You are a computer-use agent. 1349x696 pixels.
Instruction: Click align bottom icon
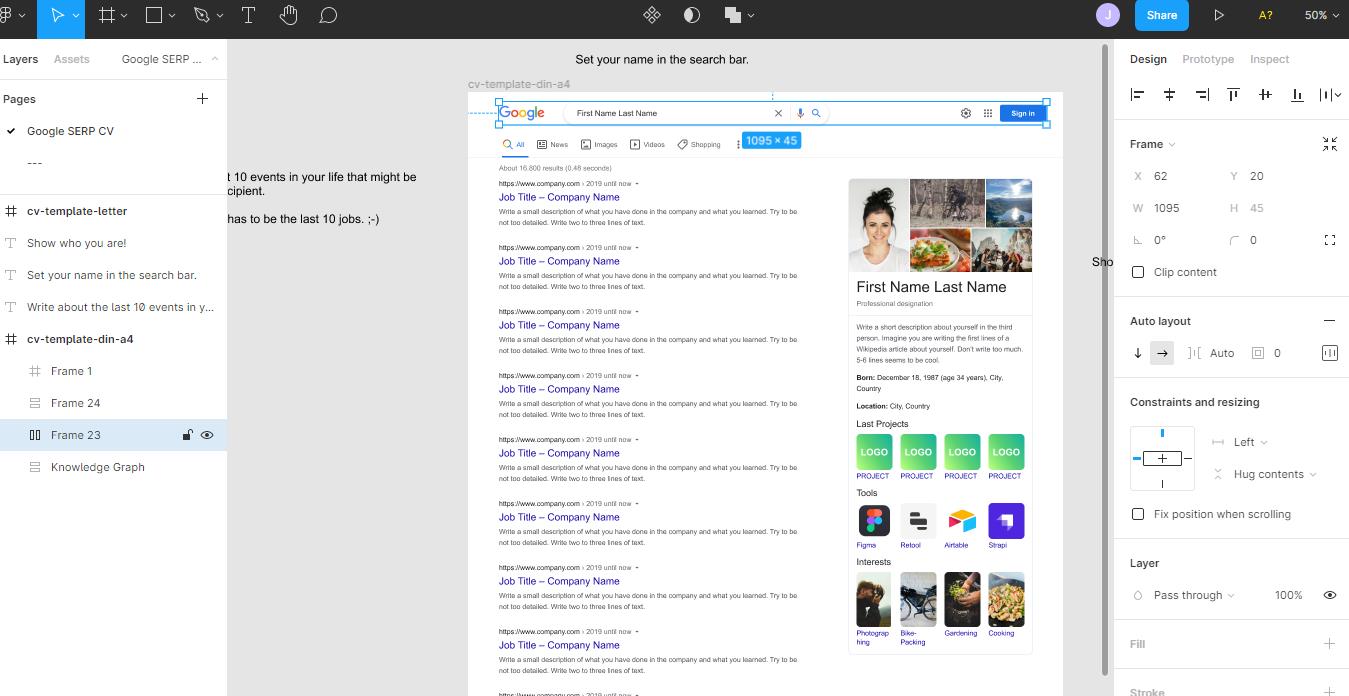point(1297,94)
